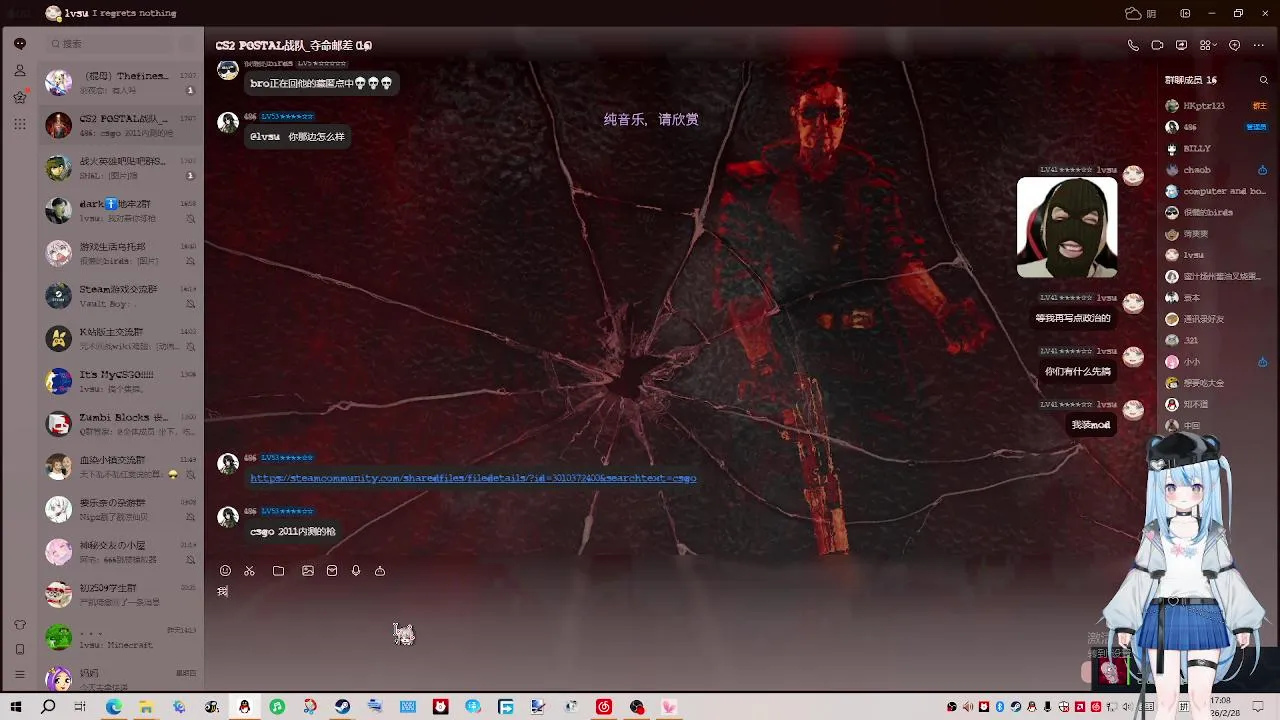1280x720 pixels.
Task: Search group members with magnifier icon
Action: coord(1263,80)
